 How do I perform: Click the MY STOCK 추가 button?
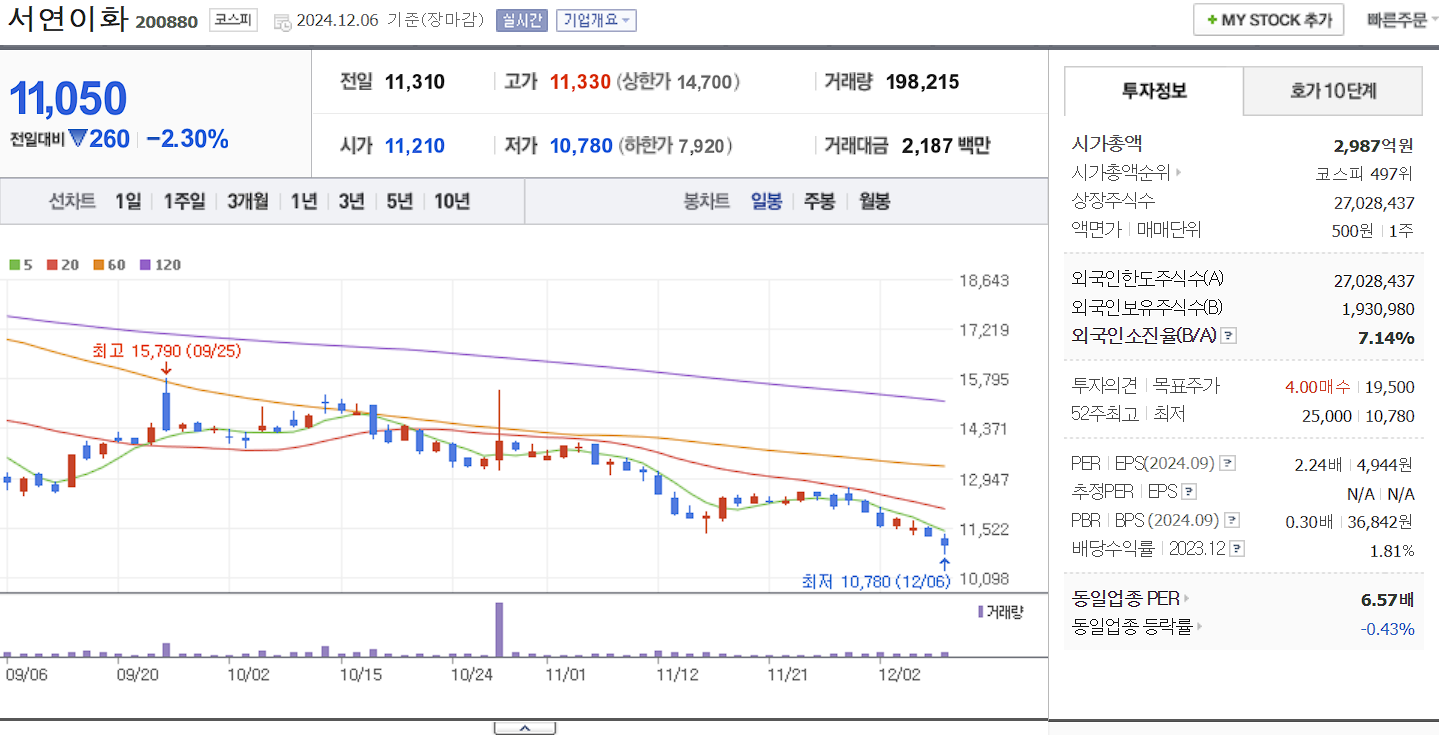(x=1268, y=20)
